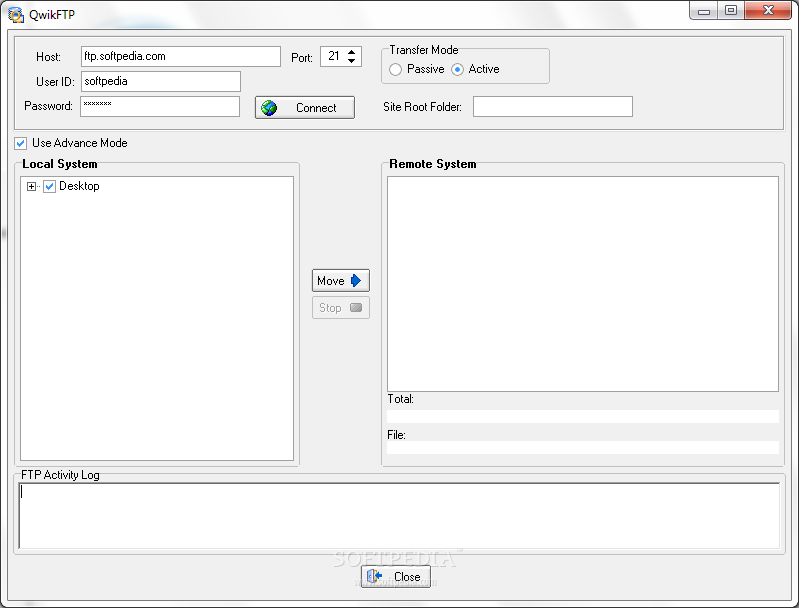799x608 pixels.
Task: Select the Desktop item in Local System
Action: [x=79, y=186]
